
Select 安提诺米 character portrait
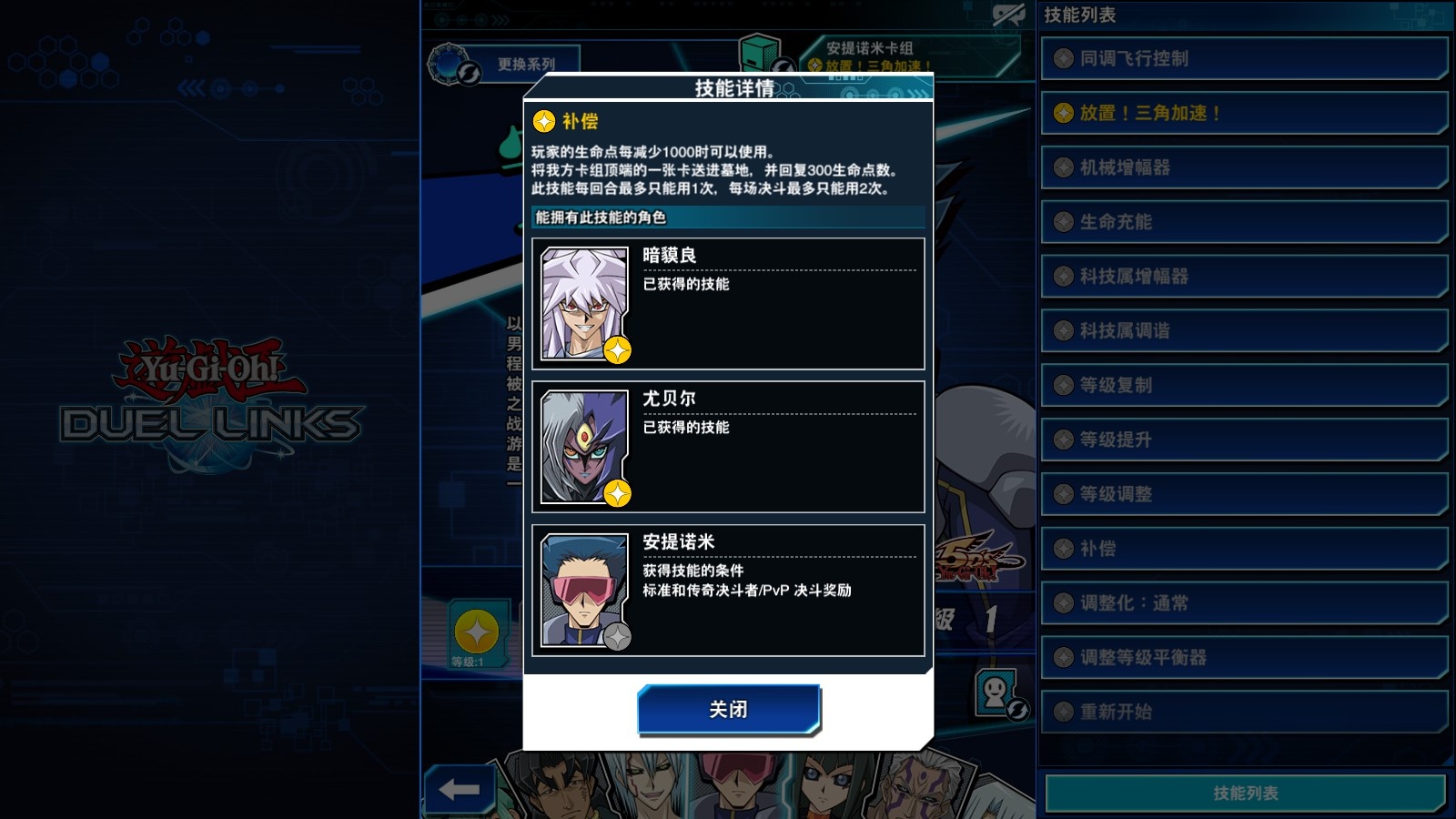(585, 590)
